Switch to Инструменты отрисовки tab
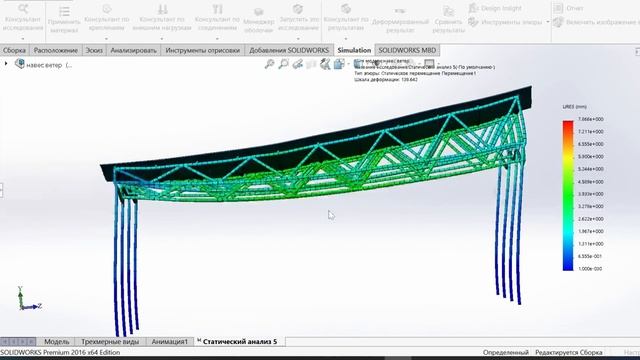640x360 pixels. [202, 50]
